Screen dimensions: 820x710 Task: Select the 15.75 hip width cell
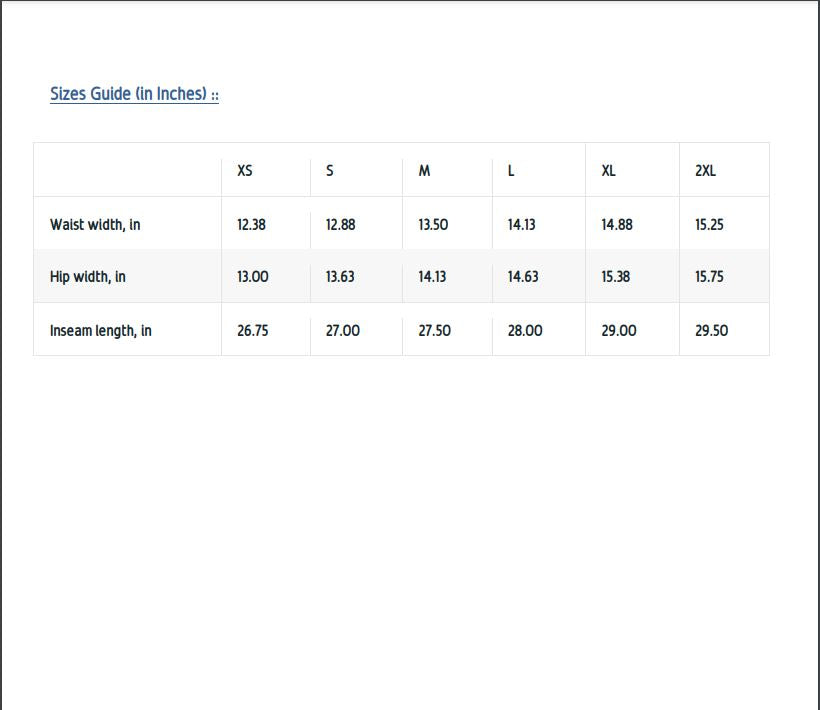click(x=709, y=277)
